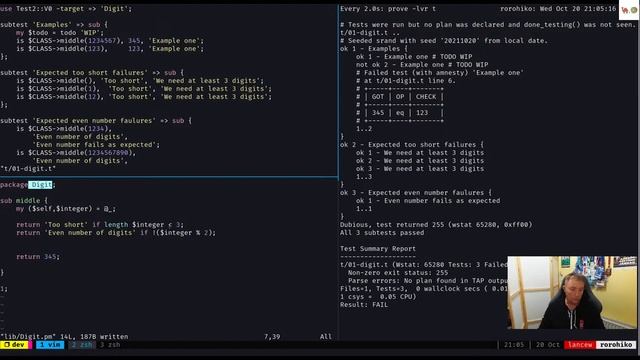
Task: Click the '"t/01-digit.t"' vim status line
Action: tap(28, 169)
